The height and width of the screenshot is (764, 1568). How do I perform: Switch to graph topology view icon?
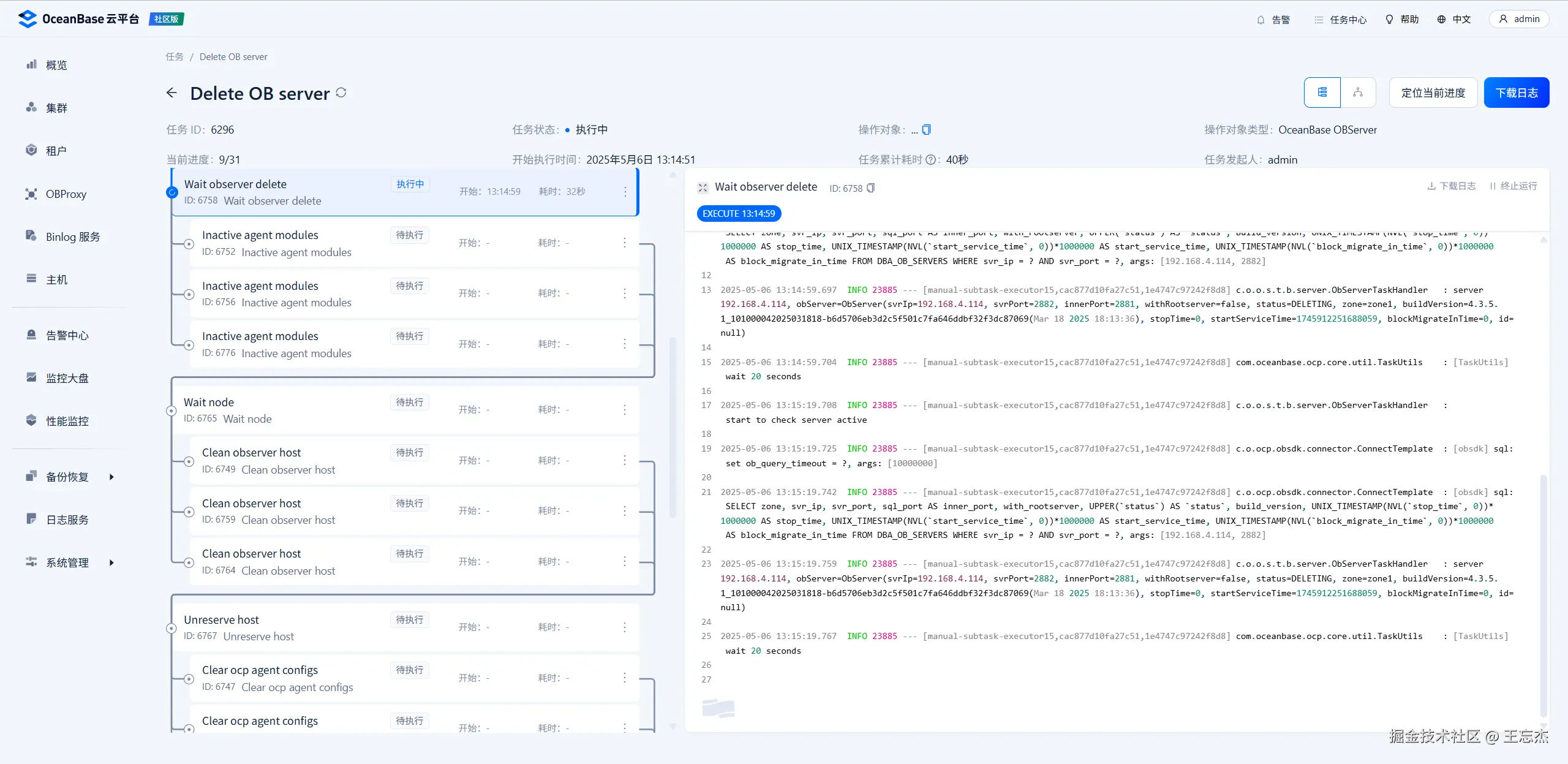[x=1358, y=93]
